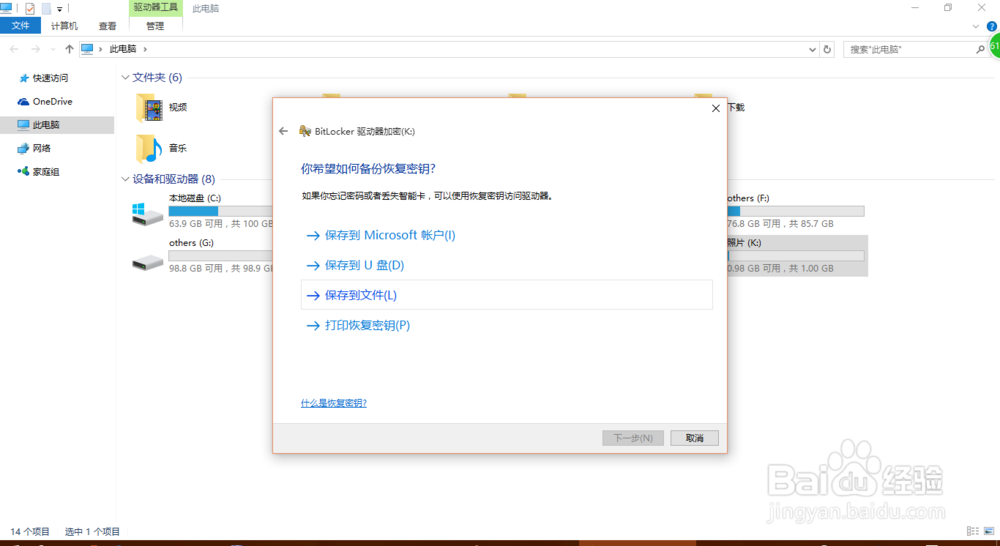Click the search magnifier icon

coord(980,49)
